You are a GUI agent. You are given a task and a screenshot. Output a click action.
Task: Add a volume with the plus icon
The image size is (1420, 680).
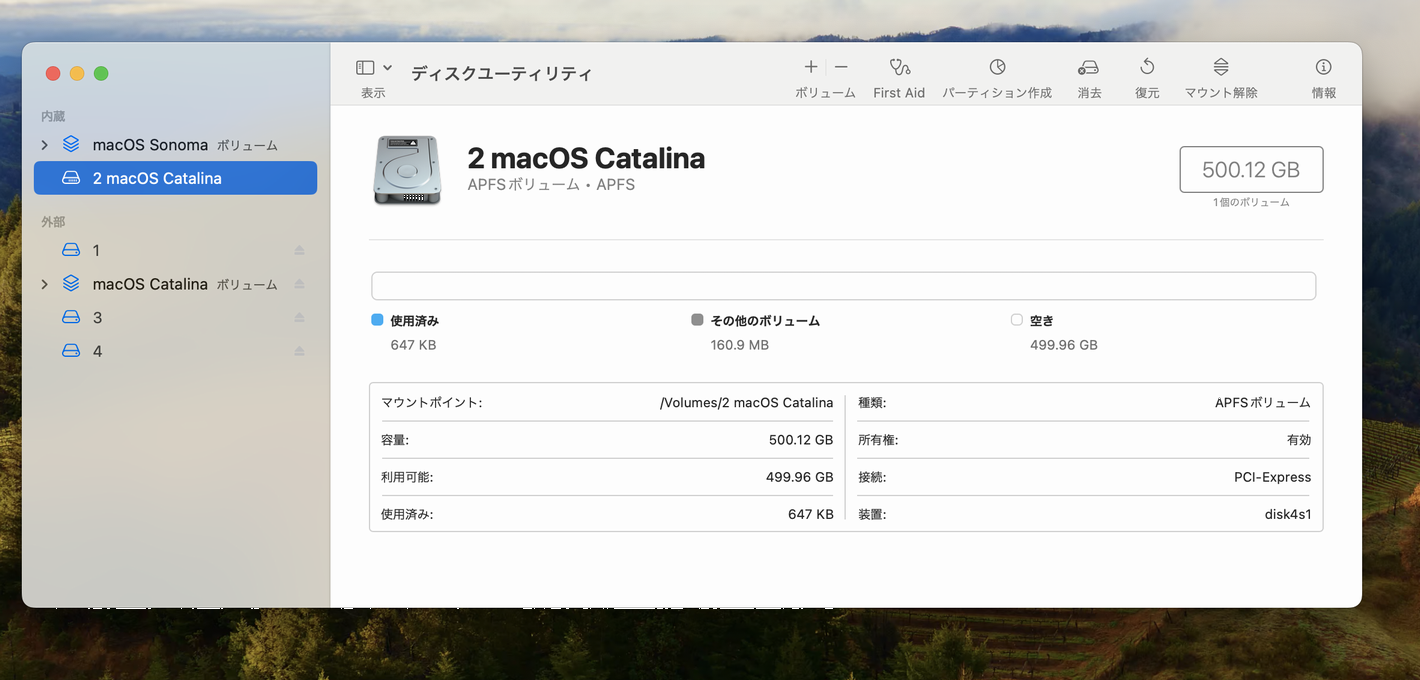pyautogui.click(x=810, y=67)
